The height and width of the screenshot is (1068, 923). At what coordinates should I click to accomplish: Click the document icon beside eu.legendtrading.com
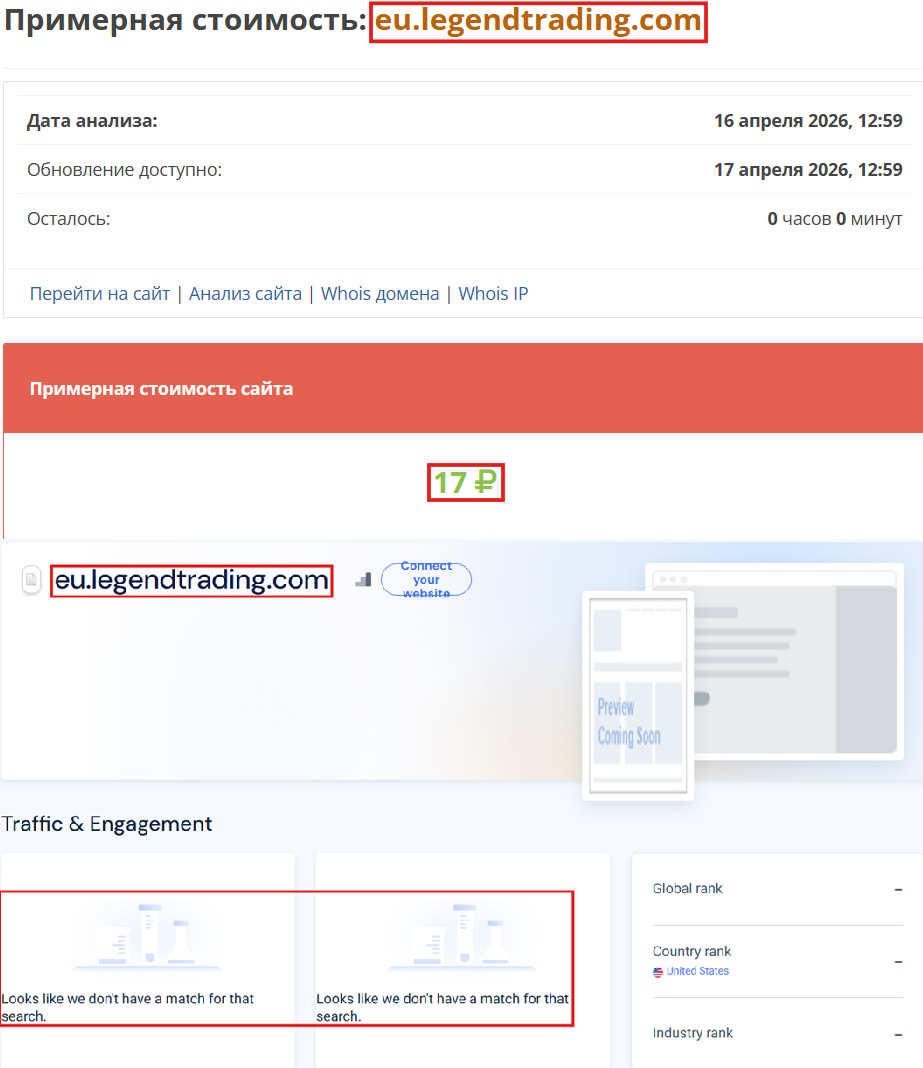coord(30,580)
